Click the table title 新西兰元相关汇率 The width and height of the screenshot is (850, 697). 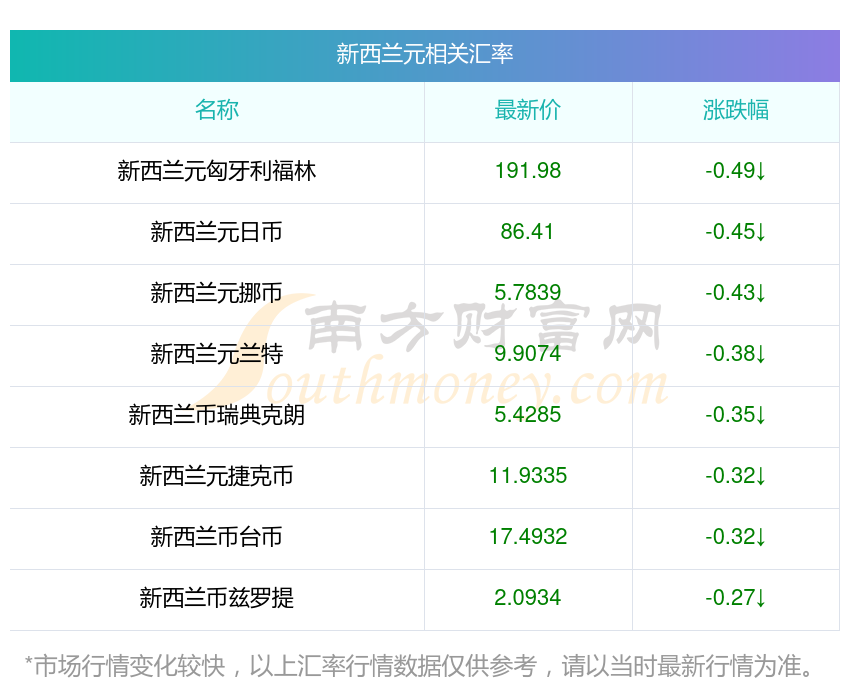pyautogui.click(x=424, y=54)
